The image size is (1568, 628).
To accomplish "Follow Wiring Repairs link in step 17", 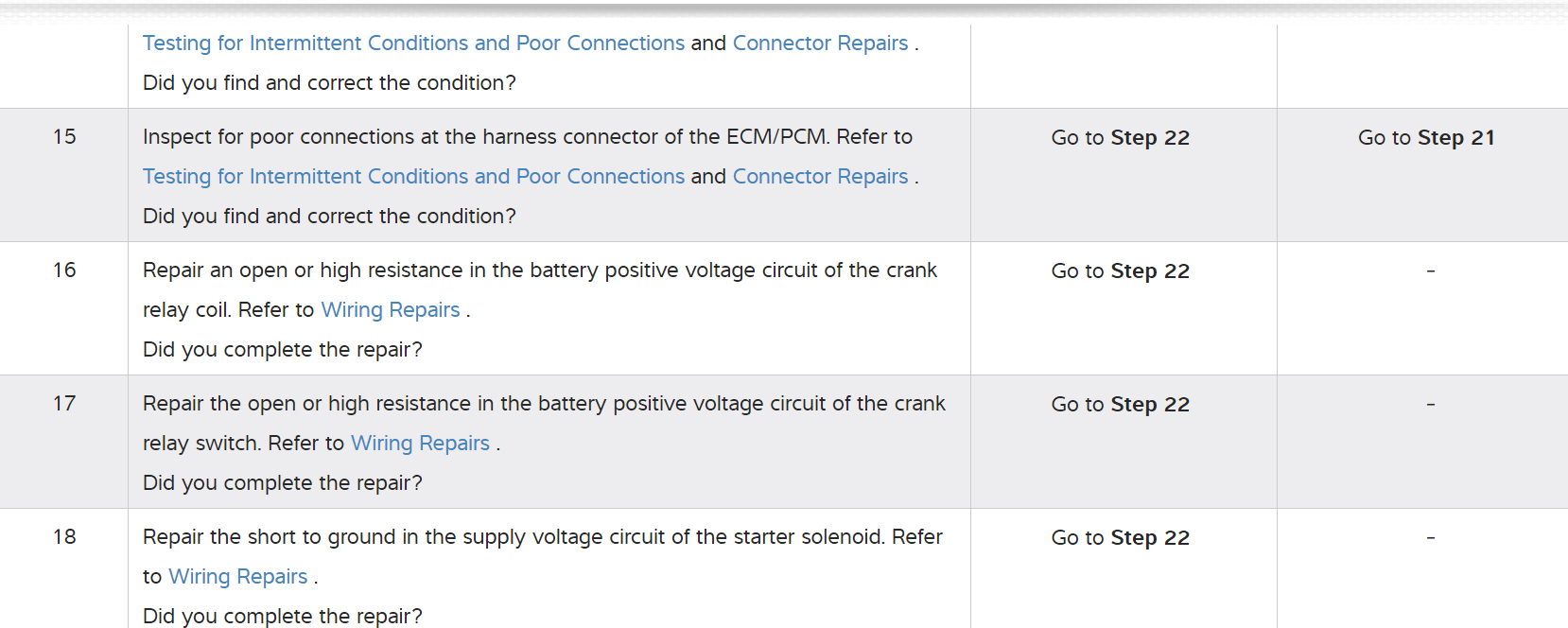I will tap(420, 444).
